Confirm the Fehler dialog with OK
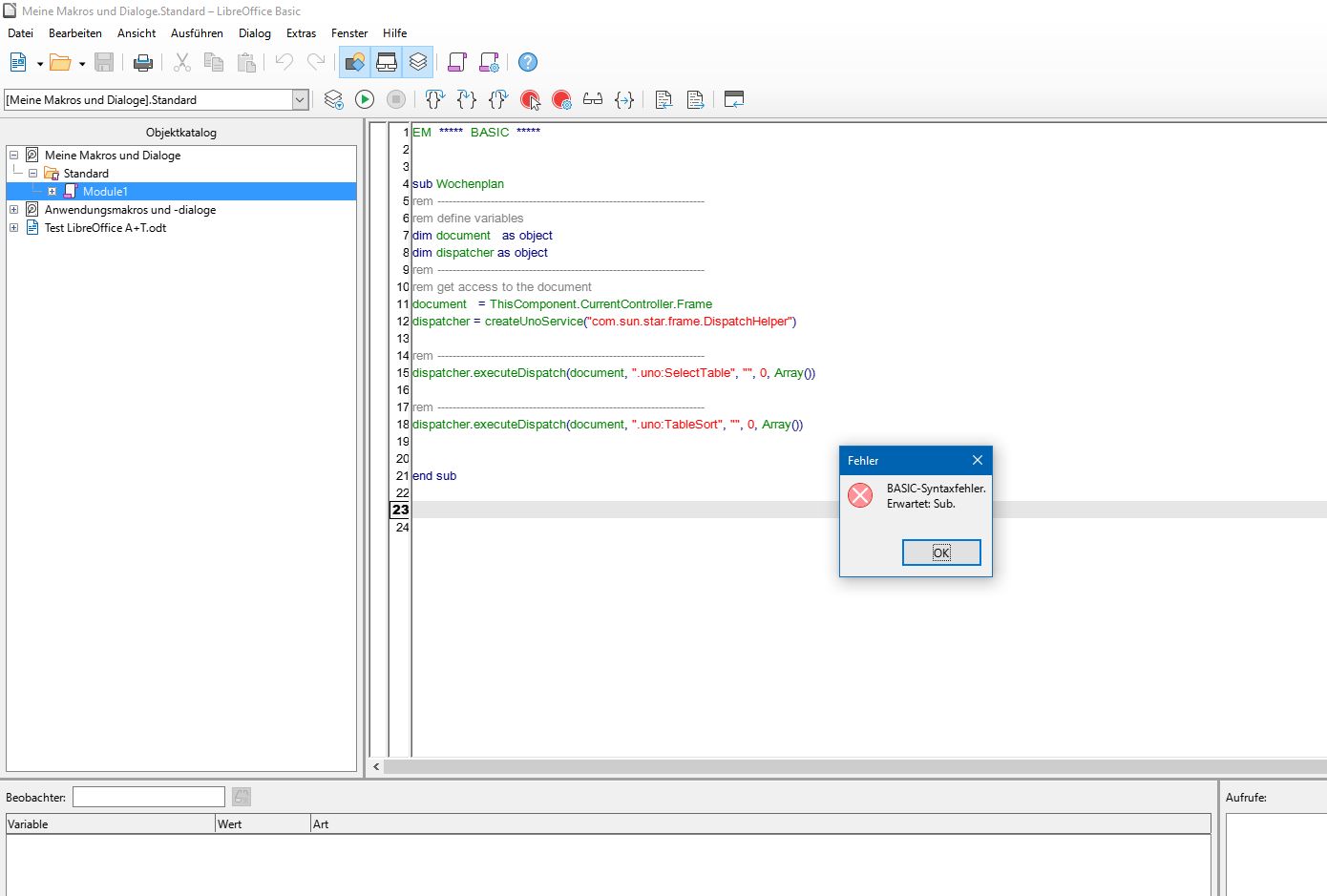This screenshot has height=896, width=1327. [x=941, y=552]
